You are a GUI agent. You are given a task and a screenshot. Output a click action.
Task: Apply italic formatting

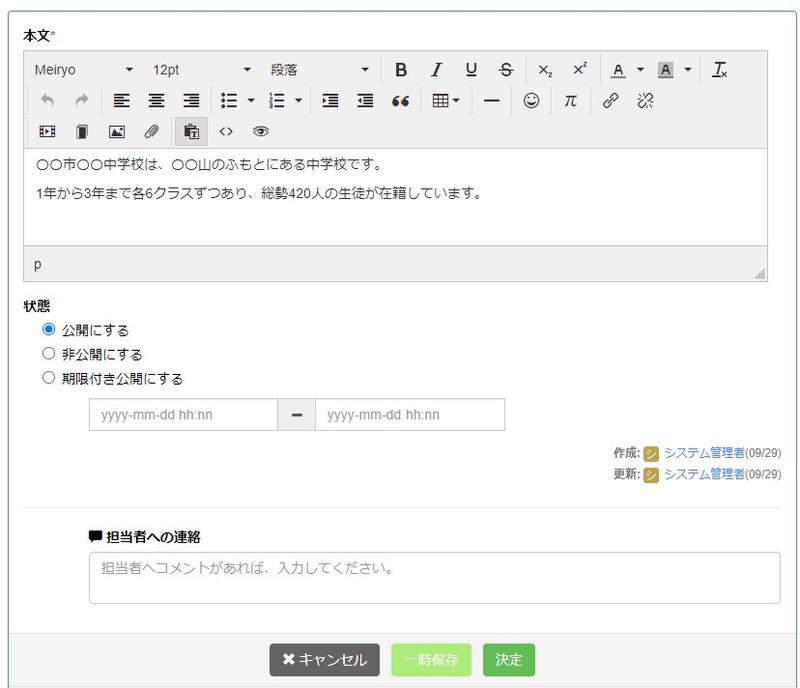(436, 70)
